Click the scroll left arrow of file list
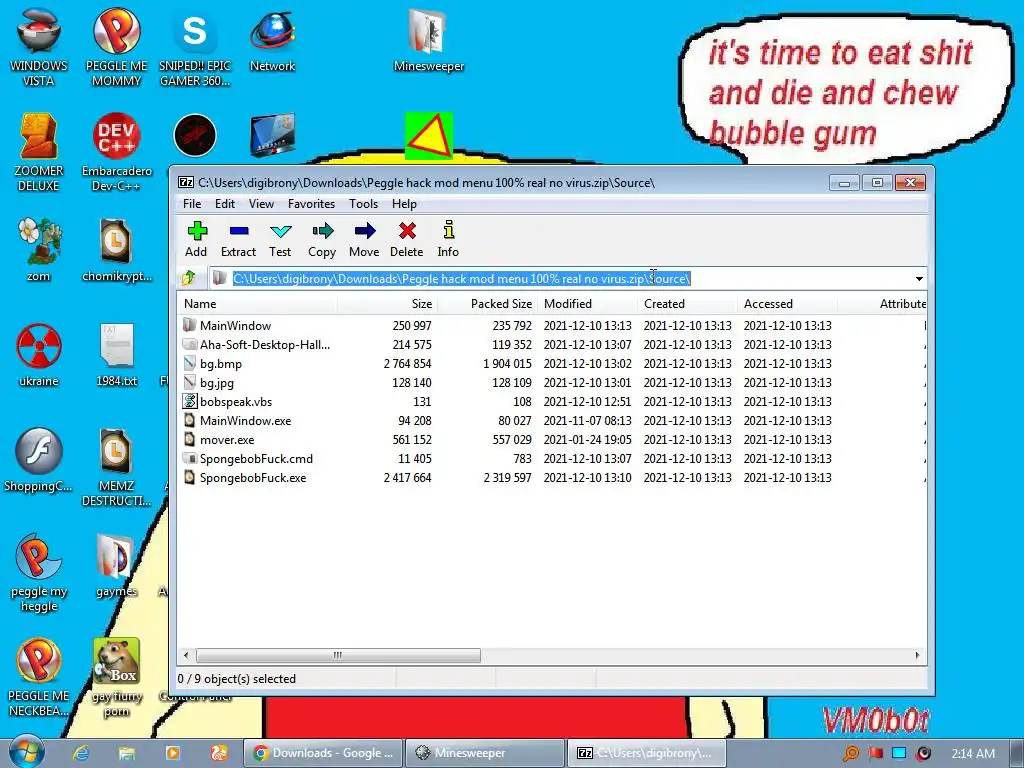The height and width of the screenshot is (768, 1024). pos(186,655)
